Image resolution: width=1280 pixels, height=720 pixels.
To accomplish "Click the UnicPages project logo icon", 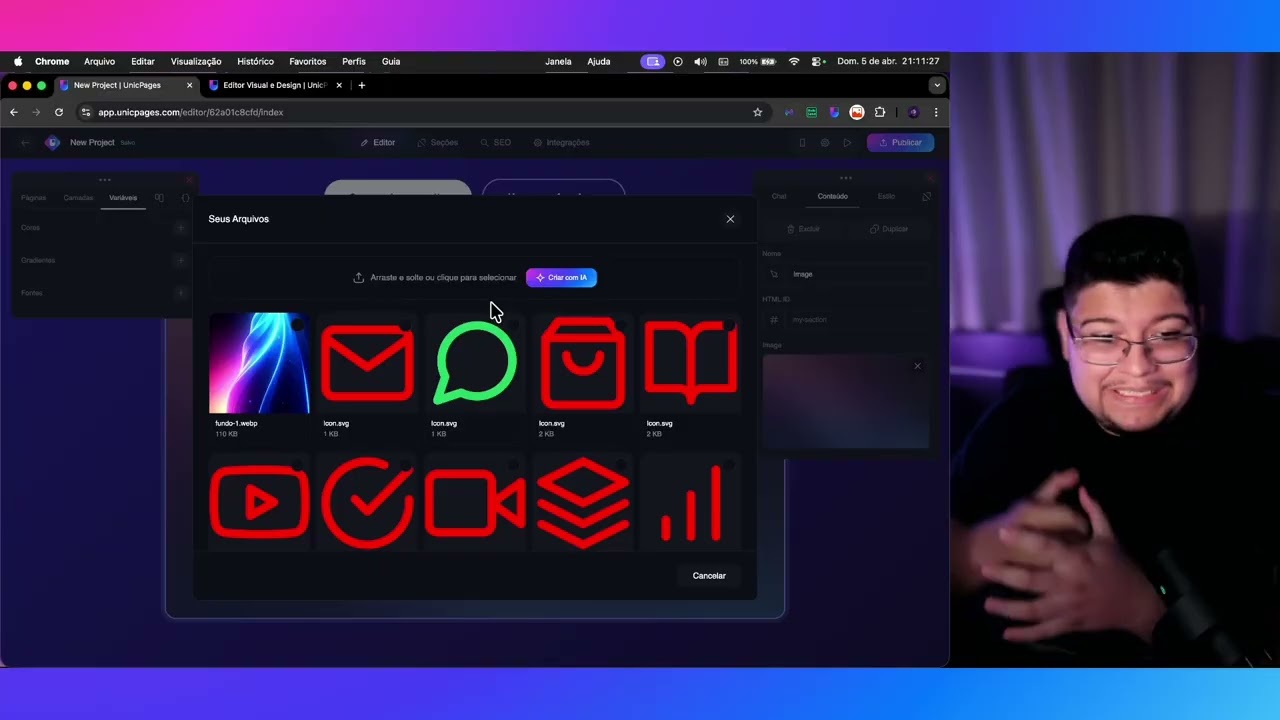I will (53, 143).
